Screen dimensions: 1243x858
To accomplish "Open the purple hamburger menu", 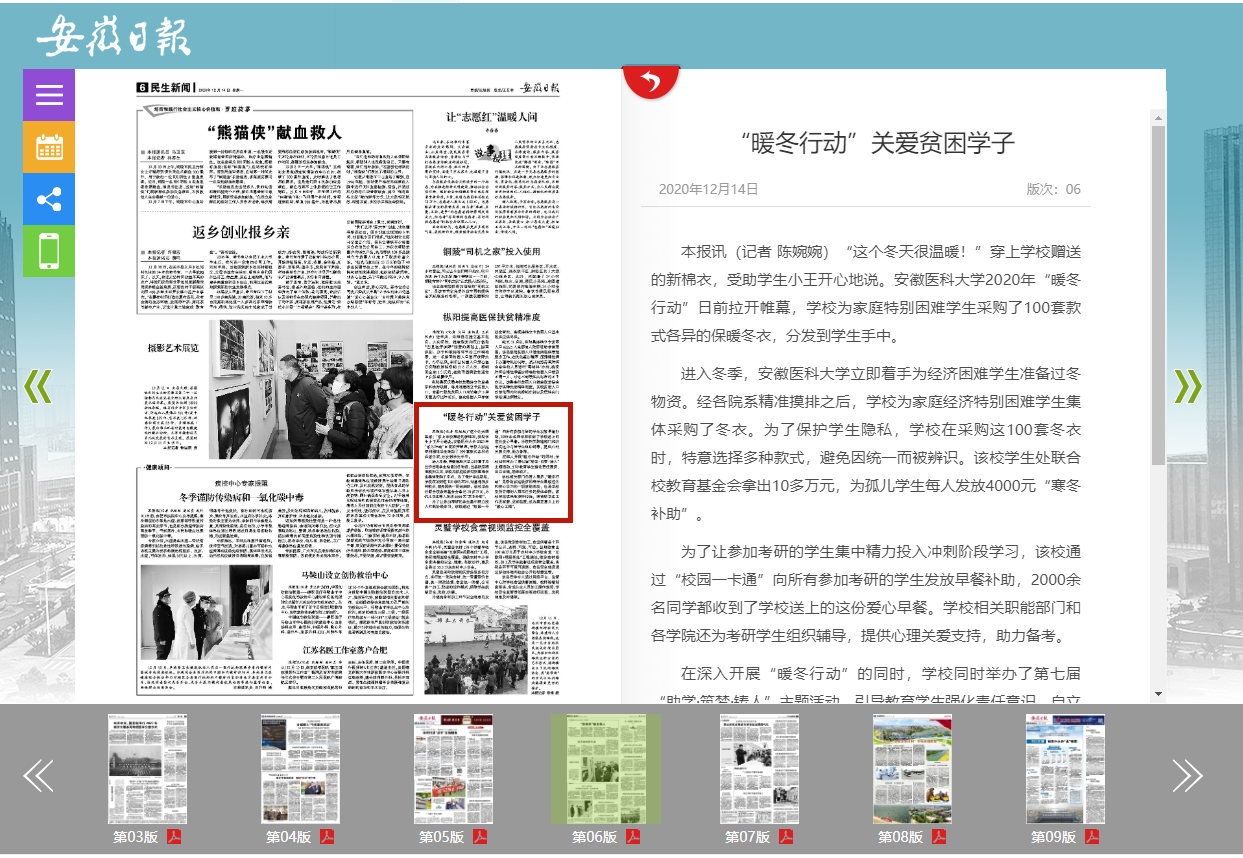I will [x=49, y=95].
